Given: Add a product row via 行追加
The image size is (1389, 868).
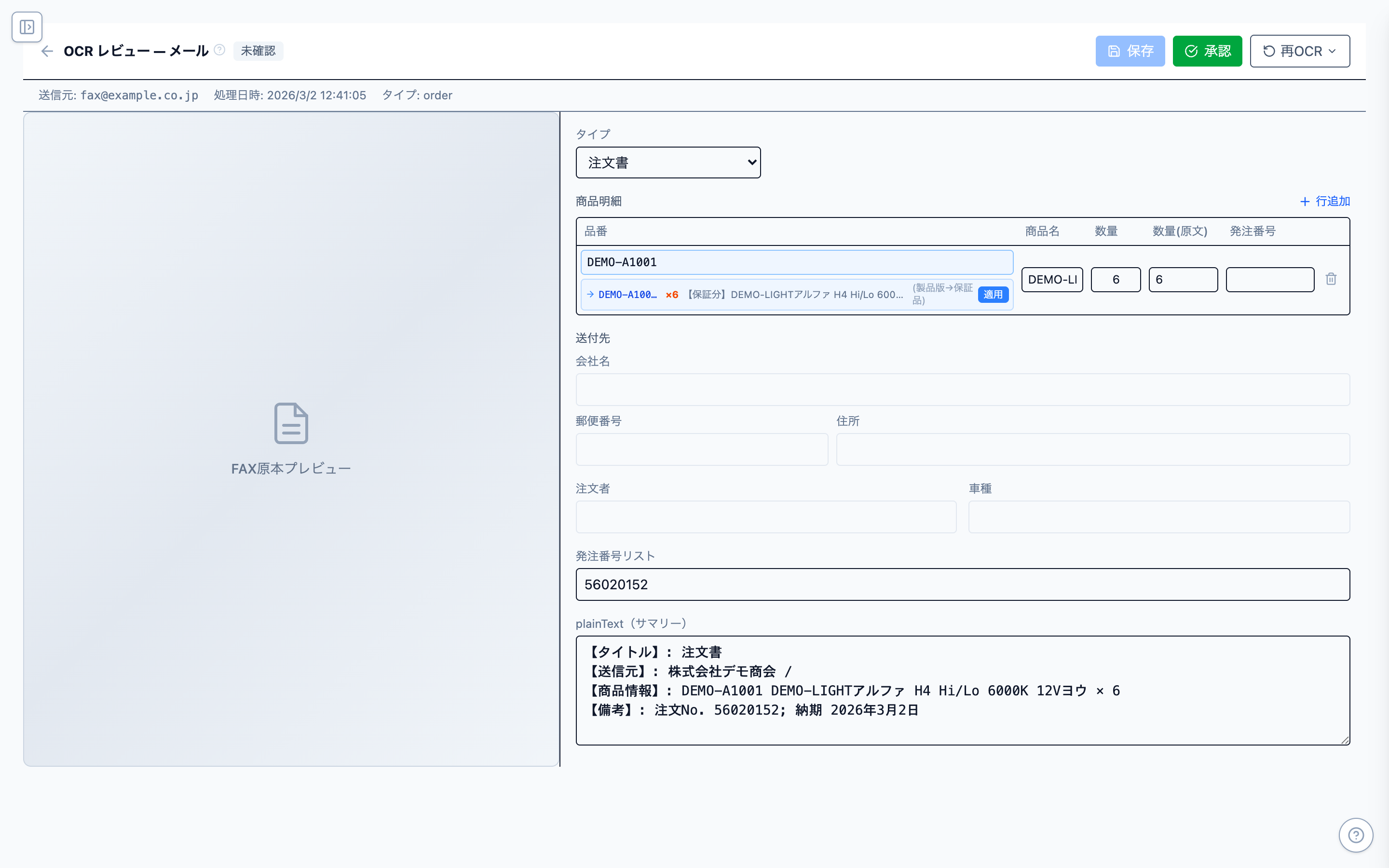Looking at the screenshot, I should 1325,201.
